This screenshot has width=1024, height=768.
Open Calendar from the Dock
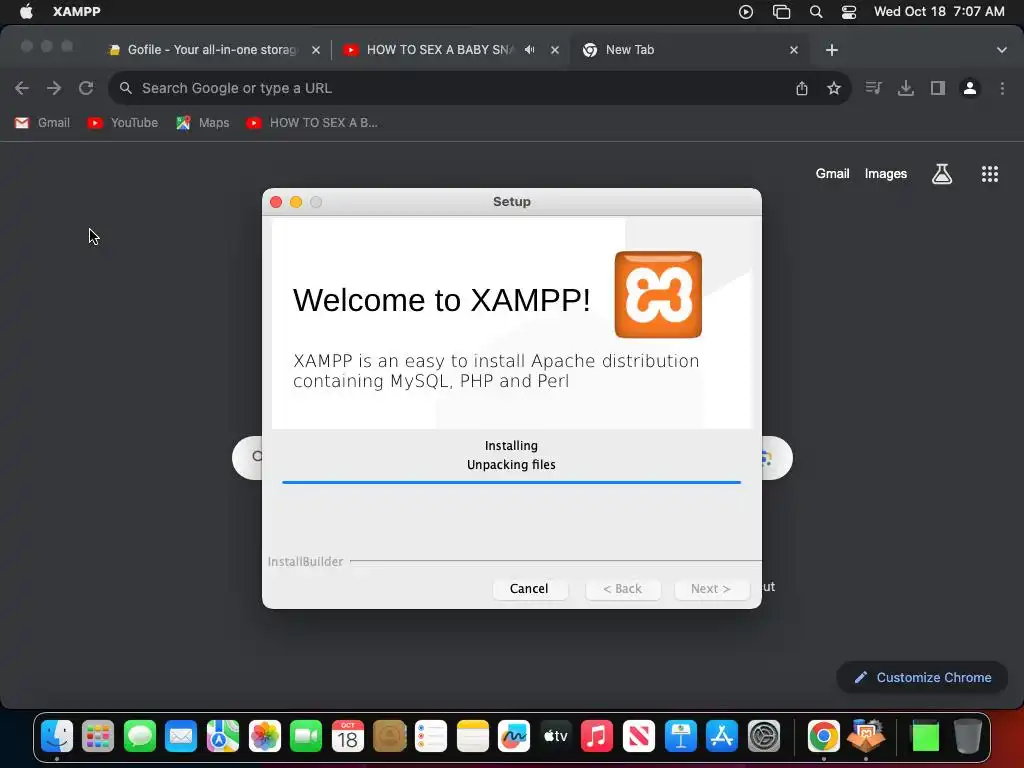[347, 737]
